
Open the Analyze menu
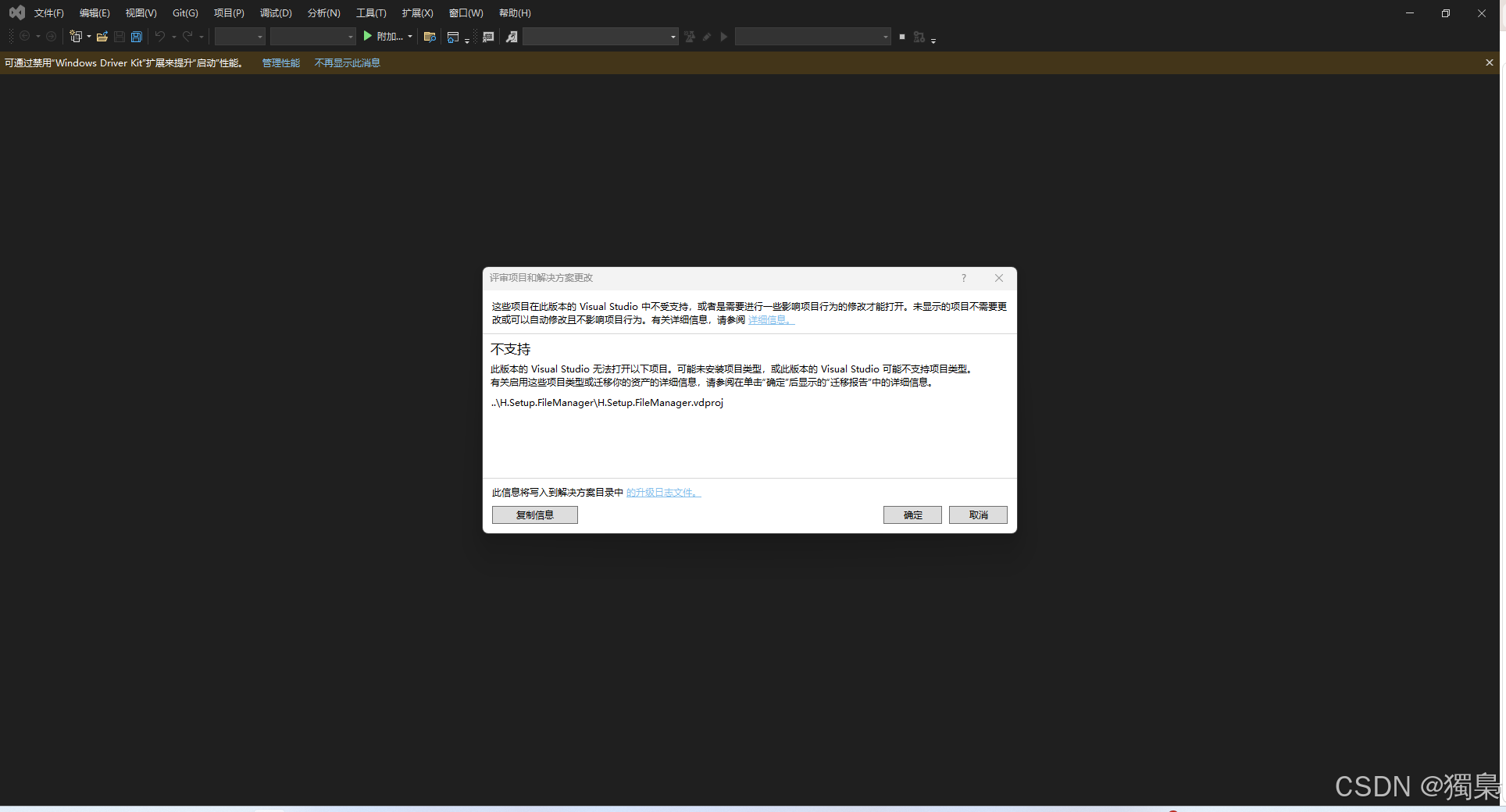[x=324, y=12]
